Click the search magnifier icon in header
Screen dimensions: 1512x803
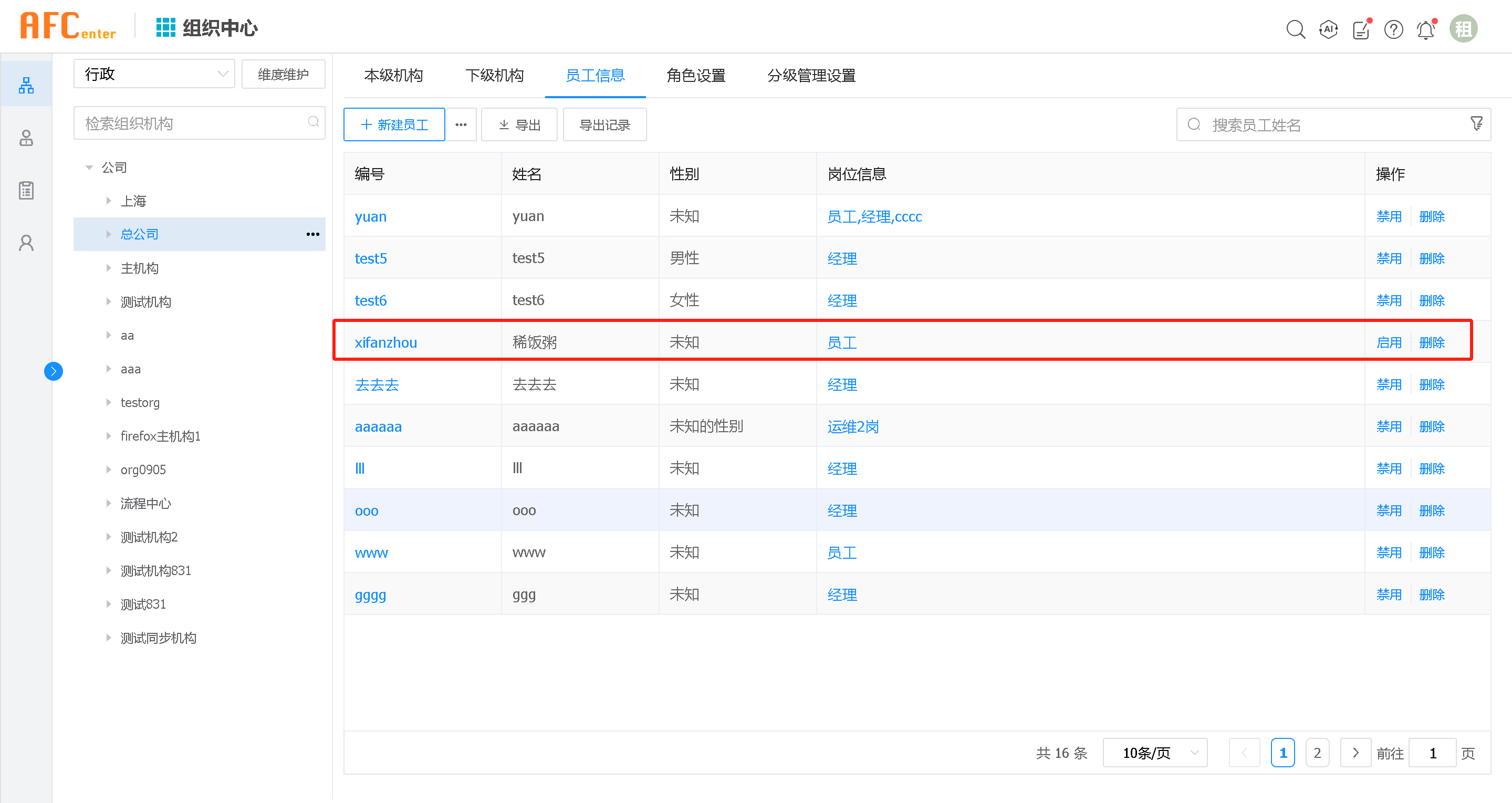click(x=1295, y=29)
